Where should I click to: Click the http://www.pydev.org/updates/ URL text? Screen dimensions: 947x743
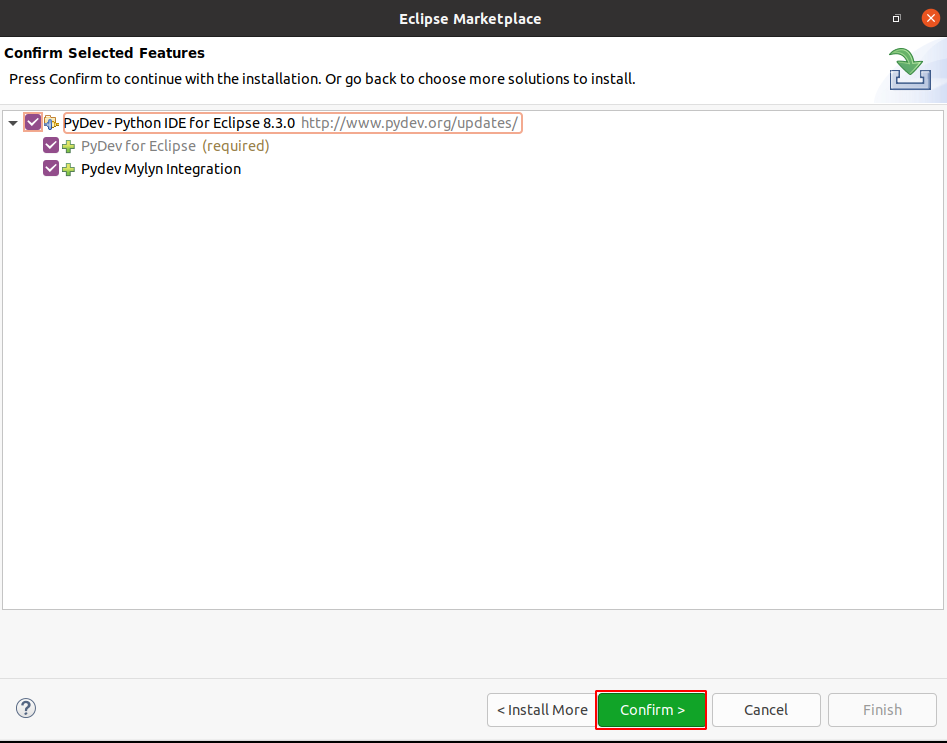click(x=409, y=123)
